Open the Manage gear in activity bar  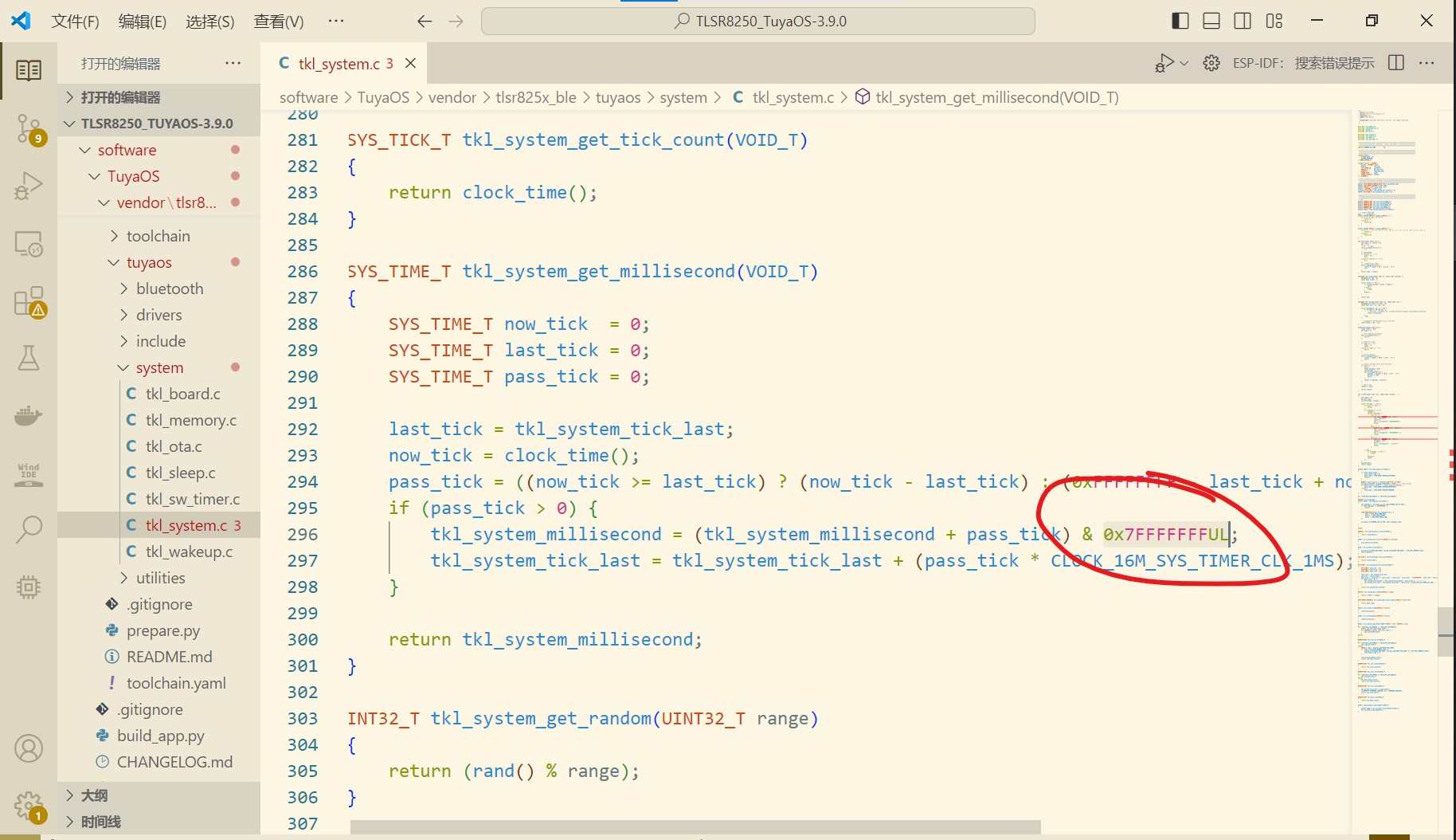pyautogui.click(x=29, y=806)
